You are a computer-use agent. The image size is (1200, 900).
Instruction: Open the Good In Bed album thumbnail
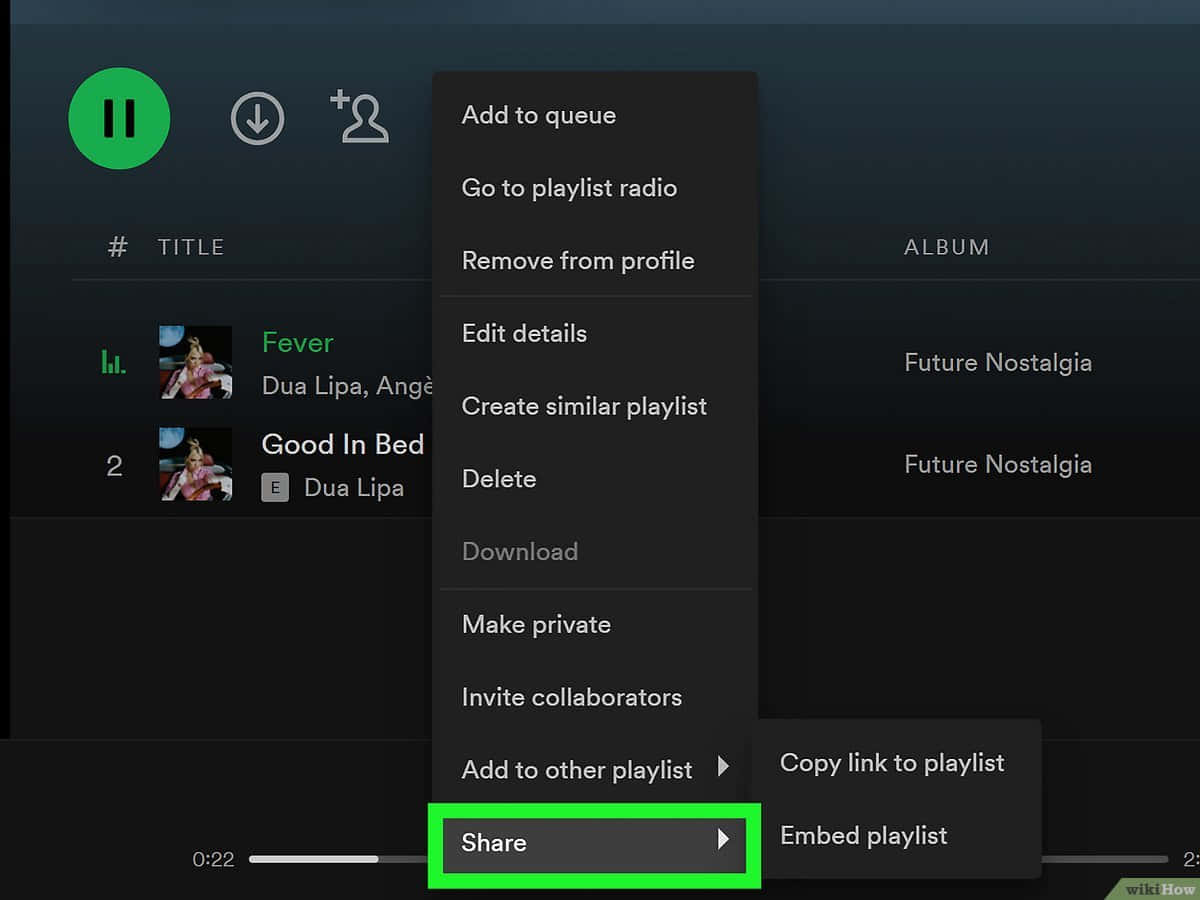pyautogui.click(x=196, y=464)
